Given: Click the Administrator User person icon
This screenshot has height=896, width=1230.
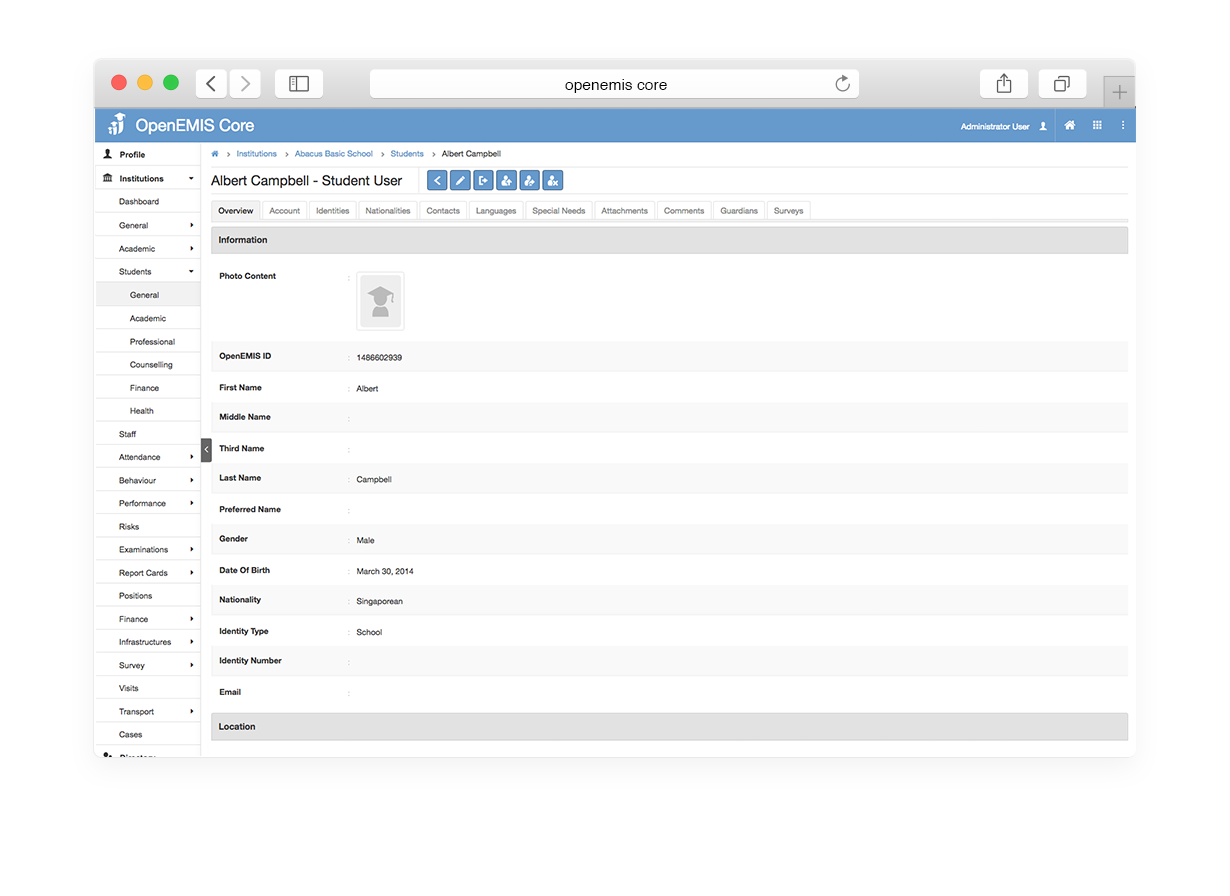Looking at the screenshot, I should click(x=1043, y=127).
